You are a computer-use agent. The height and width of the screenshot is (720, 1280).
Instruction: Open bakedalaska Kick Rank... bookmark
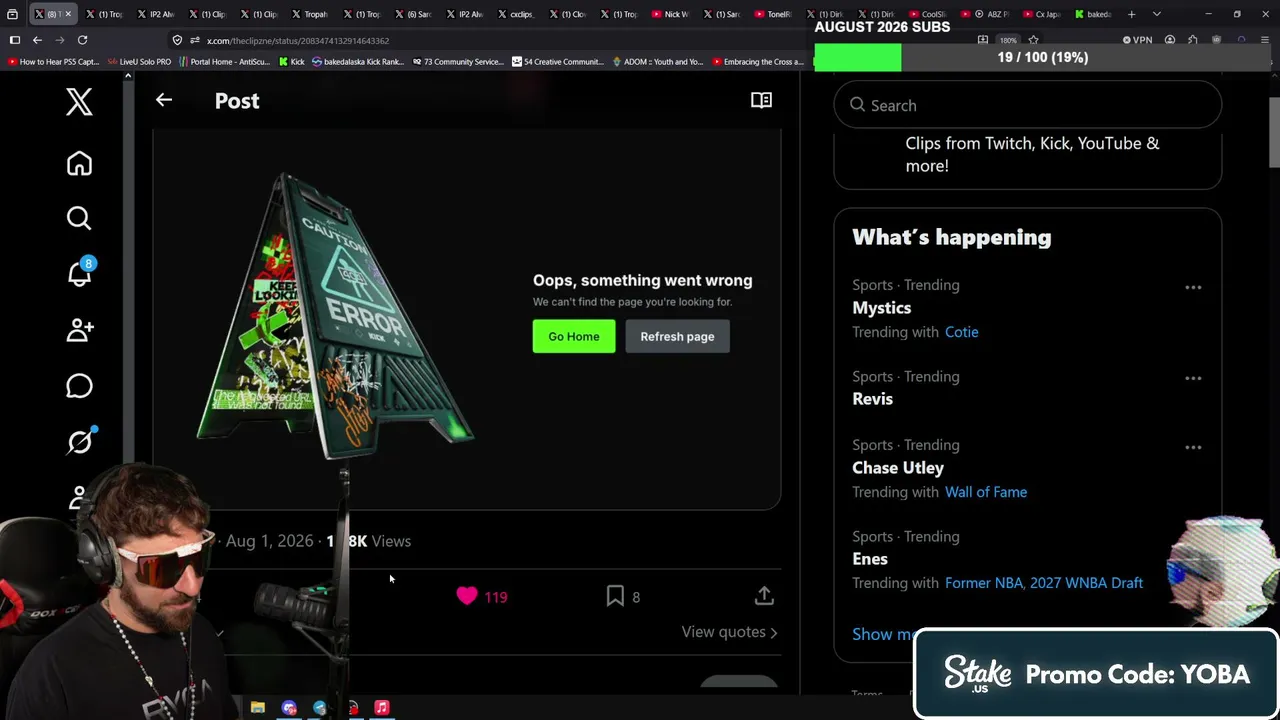[x=357, y=62]
